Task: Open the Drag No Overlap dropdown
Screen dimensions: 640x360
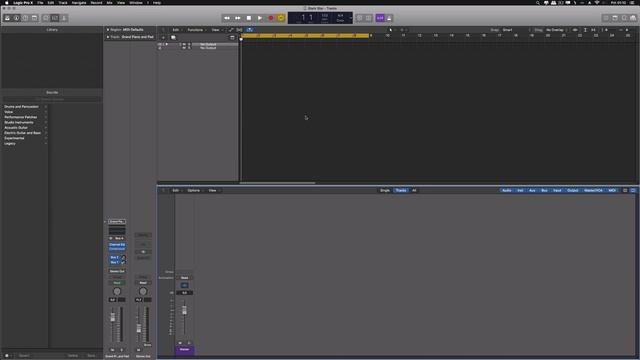Action: click(x=556, y=30)
